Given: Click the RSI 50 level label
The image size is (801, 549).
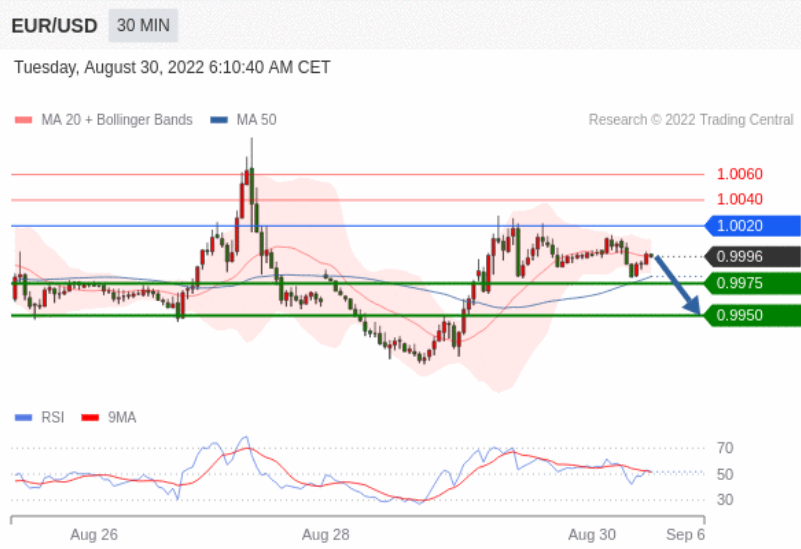Looking at the screenshot, I should [725, 474].
